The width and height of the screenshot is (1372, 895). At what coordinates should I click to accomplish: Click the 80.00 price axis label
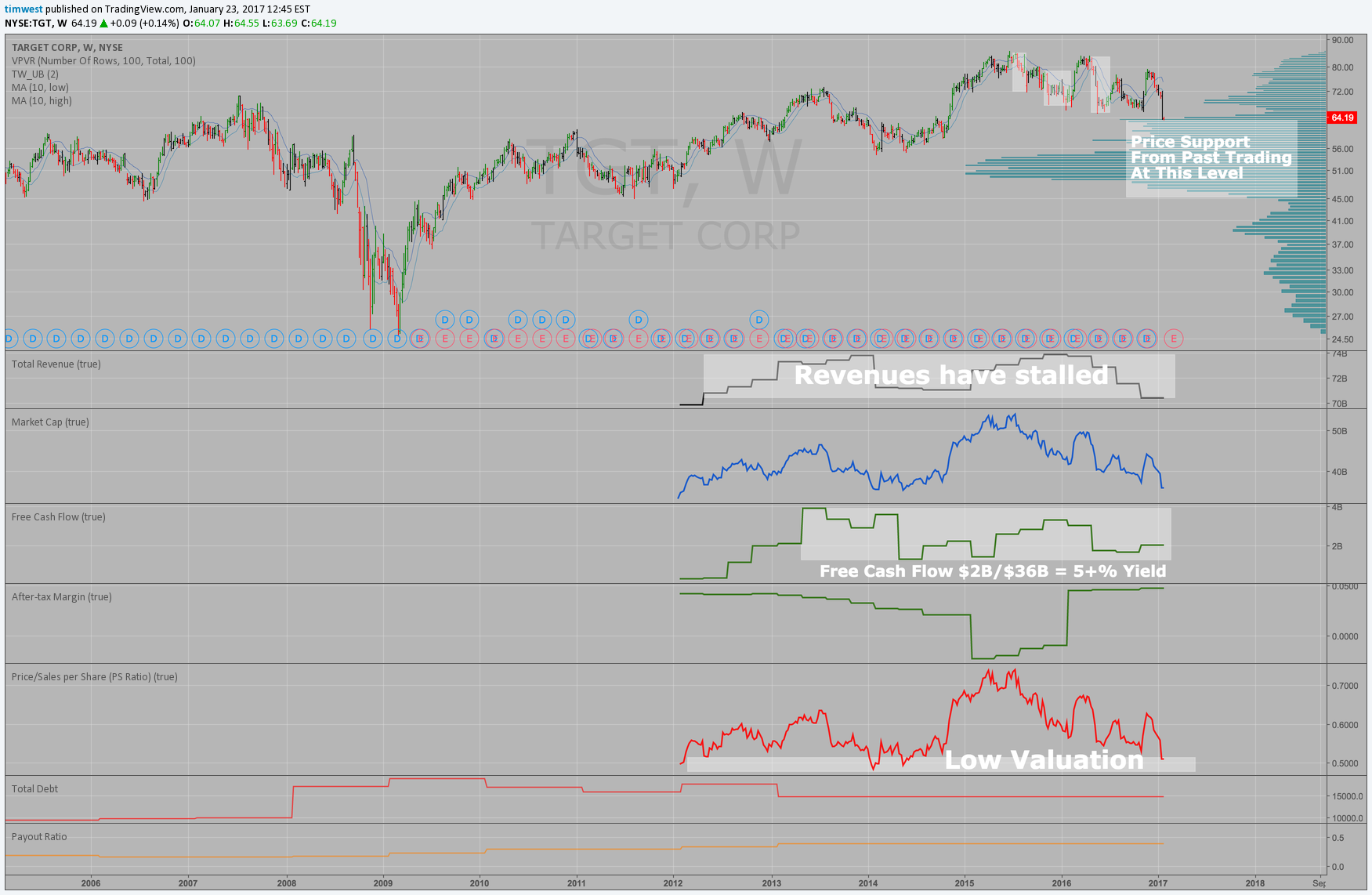point(1342,67)
